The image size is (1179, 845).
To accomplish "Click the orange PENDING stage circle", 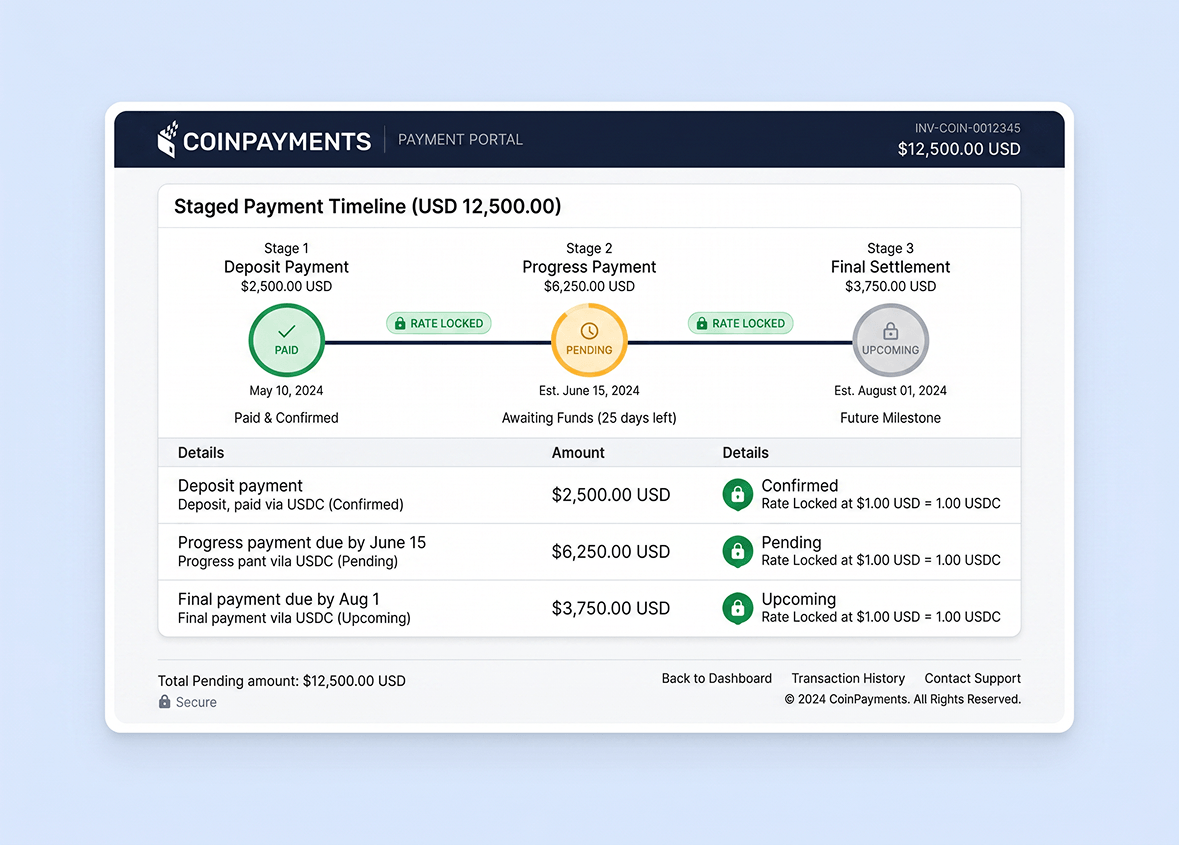I will coord(590,341).
